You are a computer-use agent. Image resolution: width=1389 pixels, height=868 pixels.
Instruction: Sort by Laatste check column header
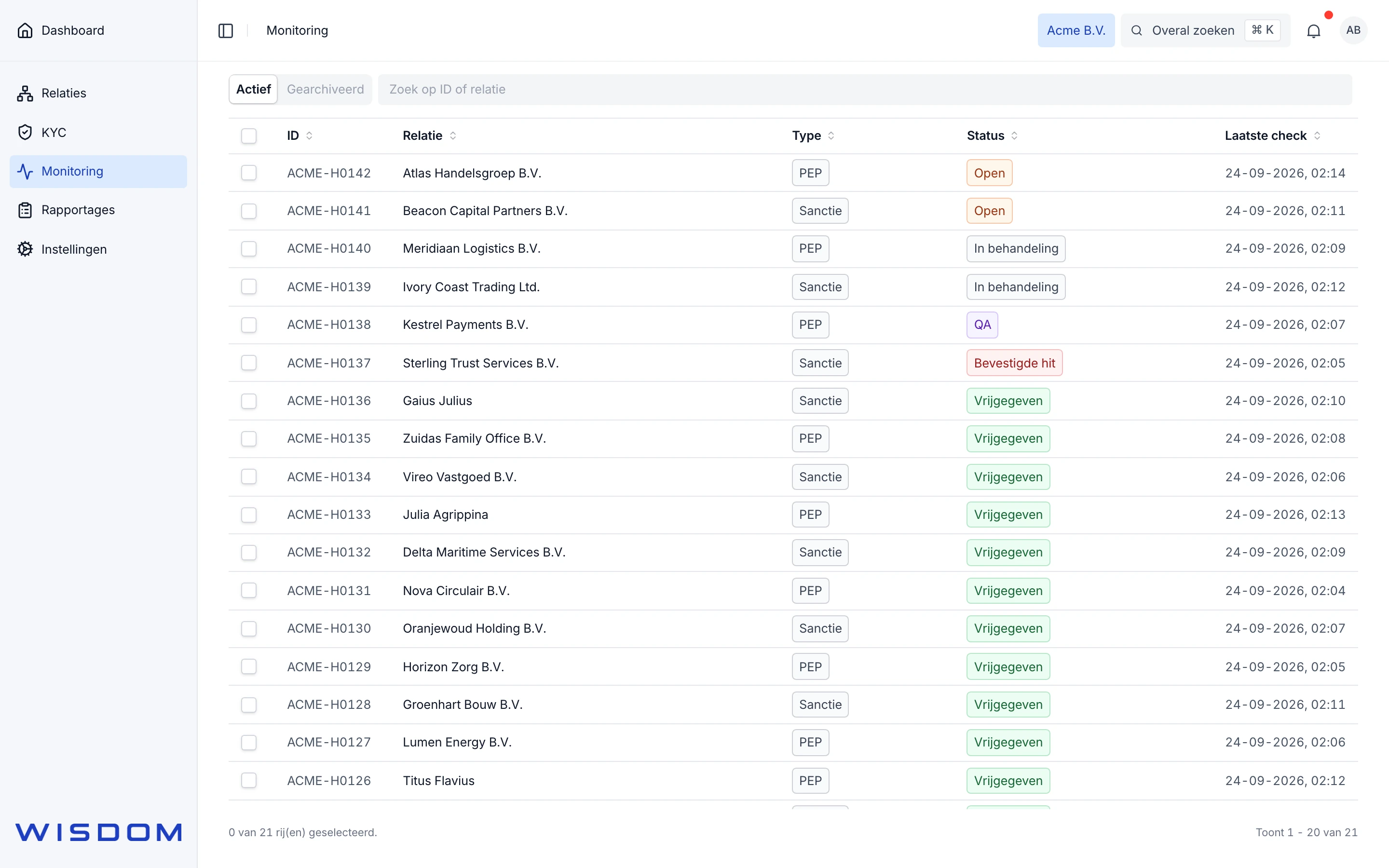click(1272, 136)
